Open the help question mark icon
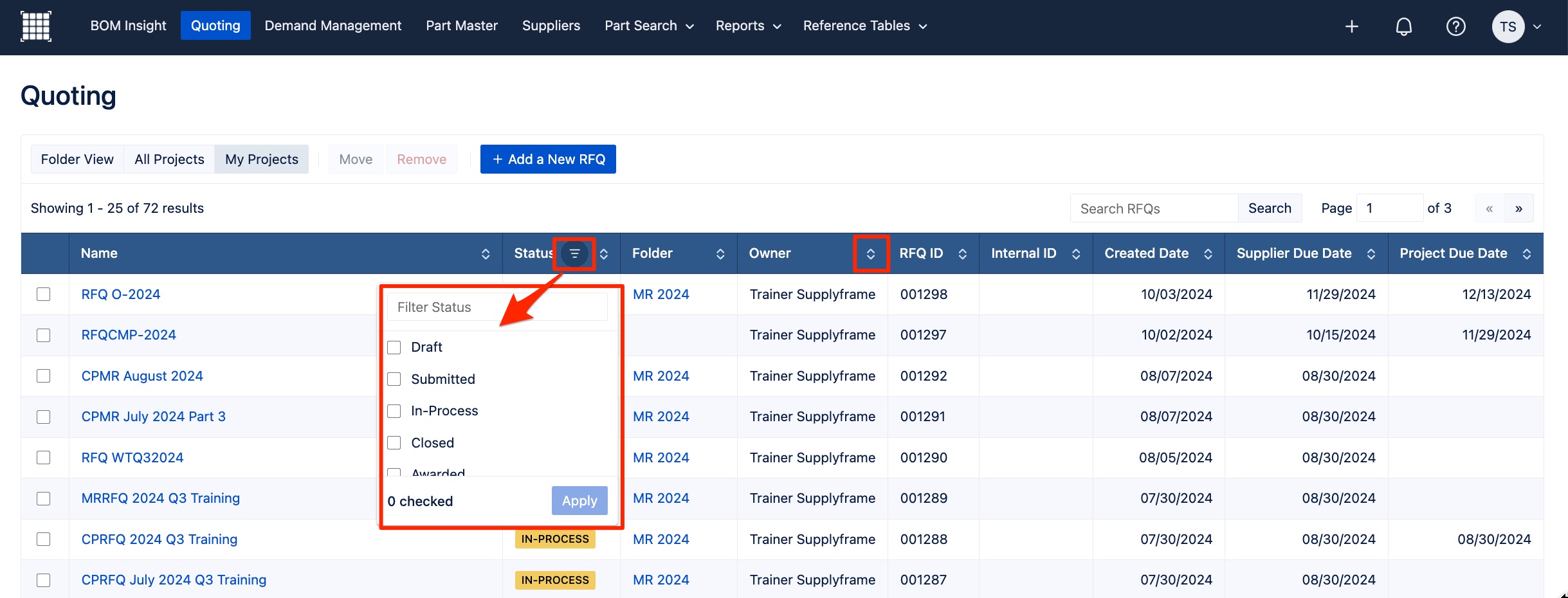 [1455, 26]
